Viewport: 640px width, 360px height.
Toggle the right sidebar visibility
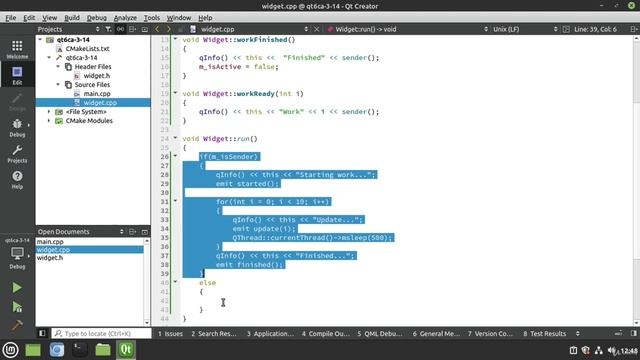(x=633, y=333)
